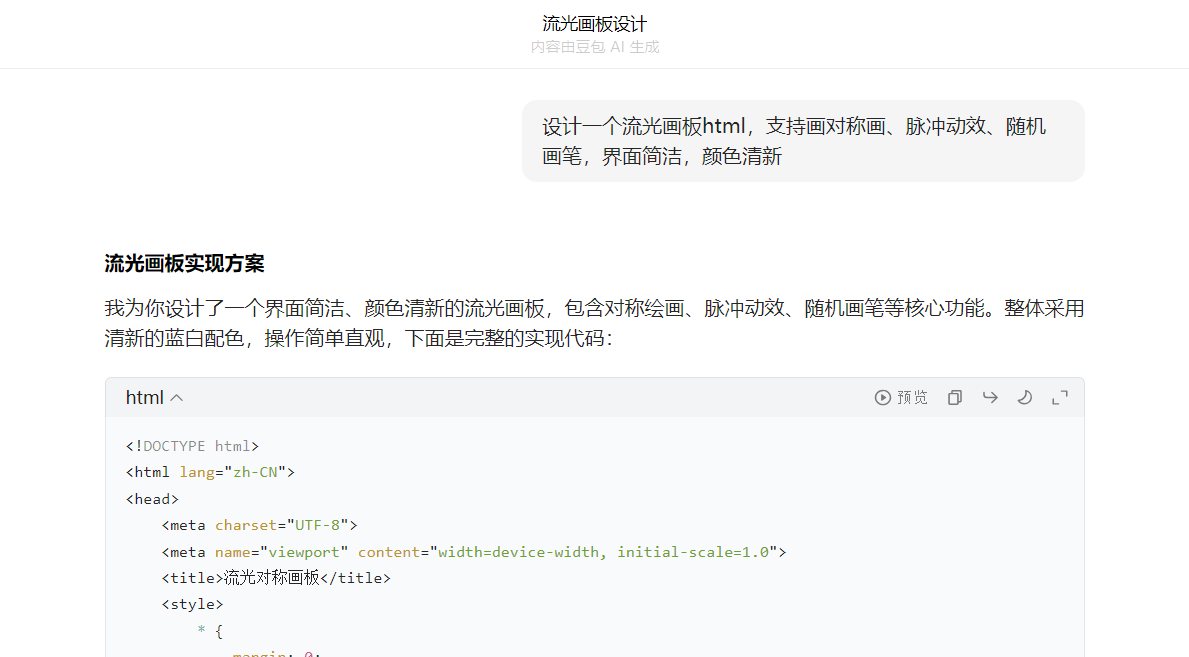Toggle dark theme with the moon icon

pyautogui.click(x=1025, y=398)
